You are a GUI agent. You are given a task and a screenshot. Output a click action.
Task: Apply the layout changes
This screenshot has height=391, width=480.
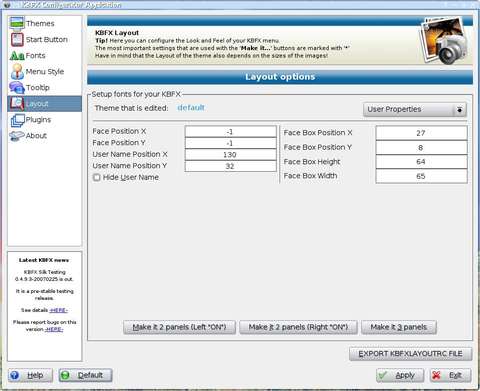(400, 375)
